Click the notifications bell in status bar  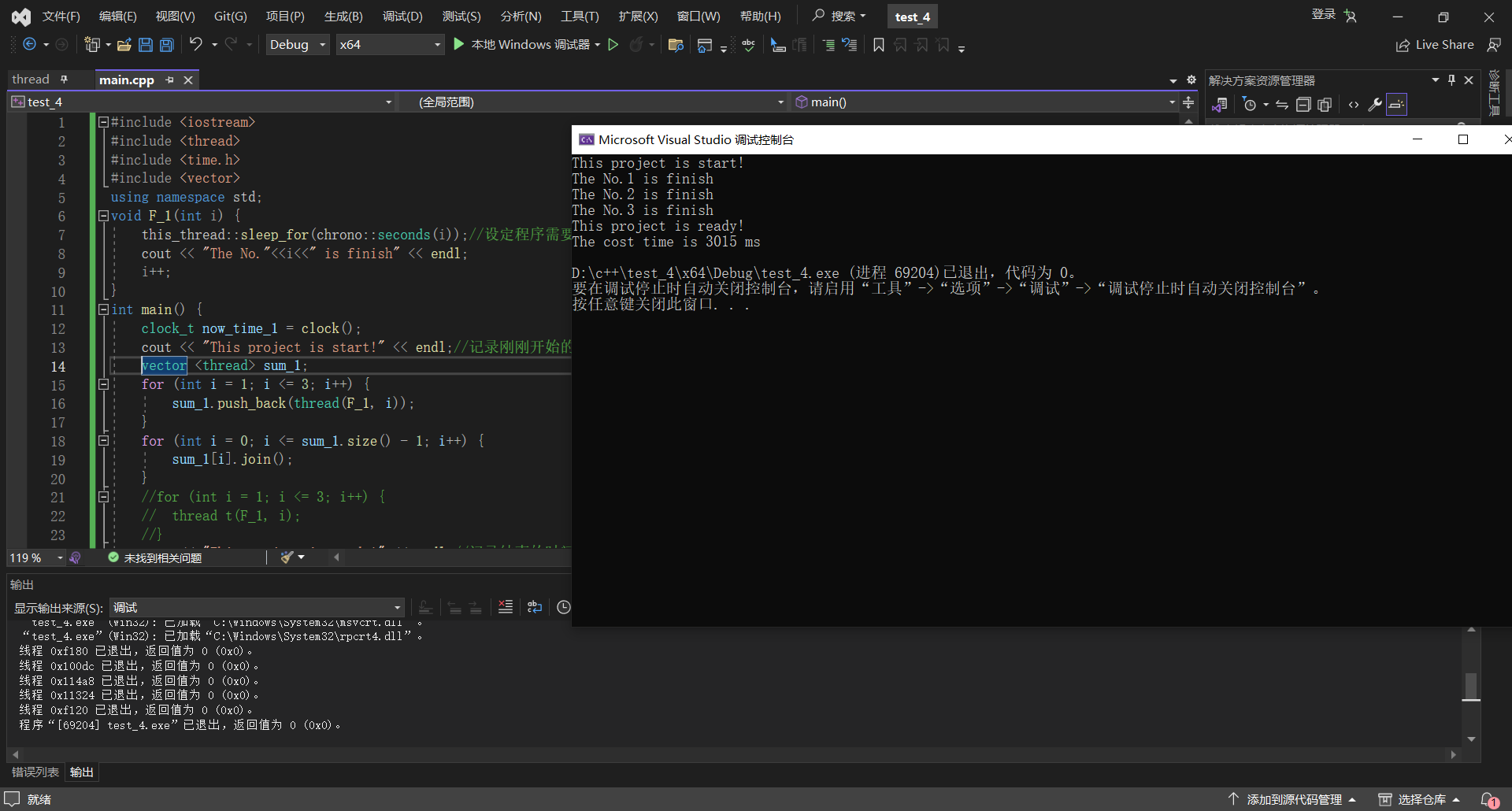[1490, 799]
